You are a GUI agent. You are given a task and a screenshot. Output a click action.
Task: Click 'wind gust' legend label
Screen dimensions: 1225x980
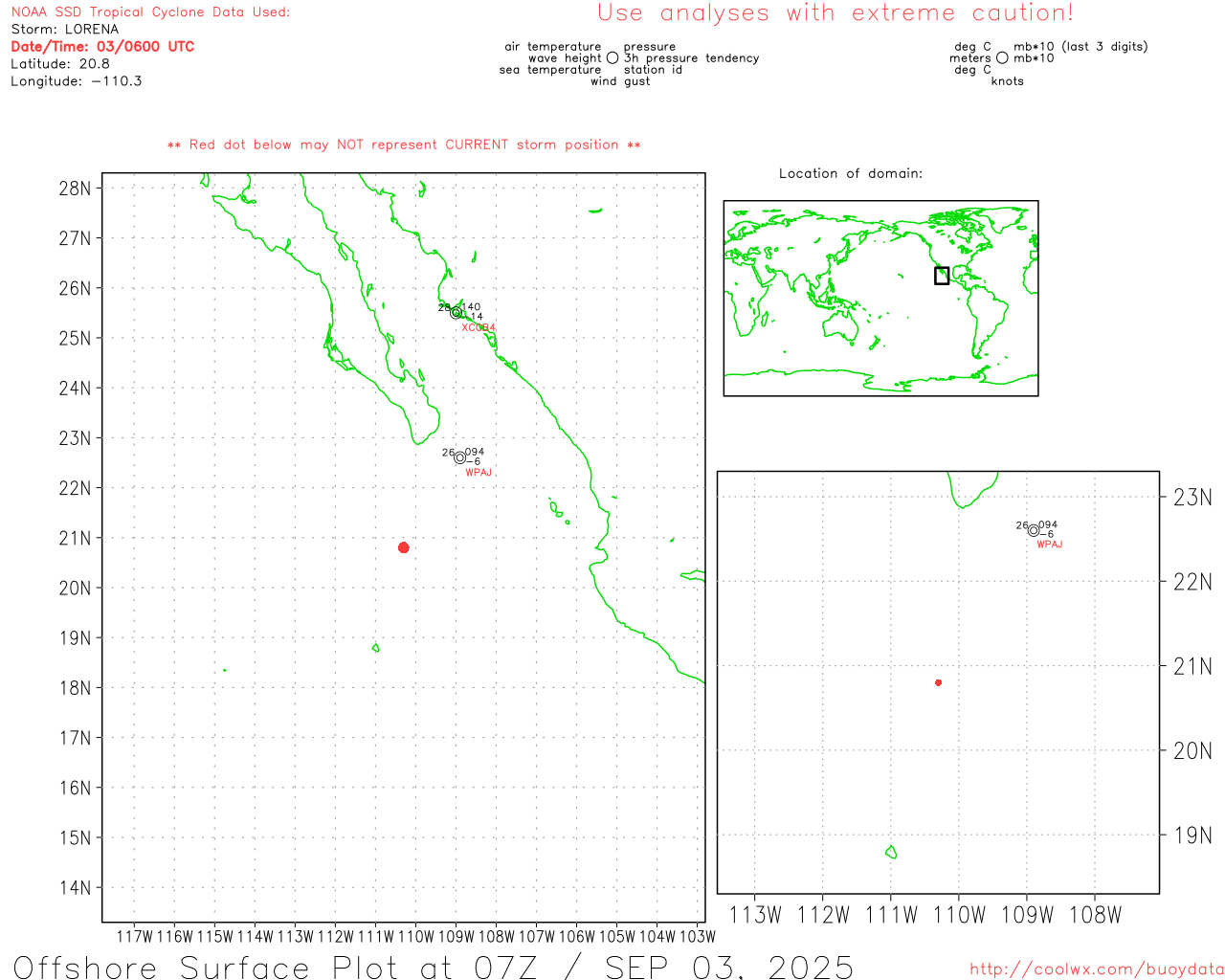tap(620, 81)
